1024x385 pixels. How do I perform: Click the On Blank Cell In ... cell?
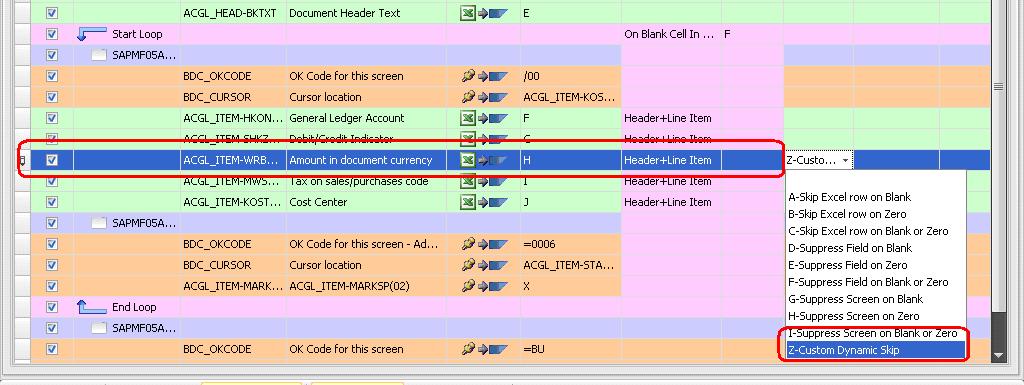click(671, 34)
